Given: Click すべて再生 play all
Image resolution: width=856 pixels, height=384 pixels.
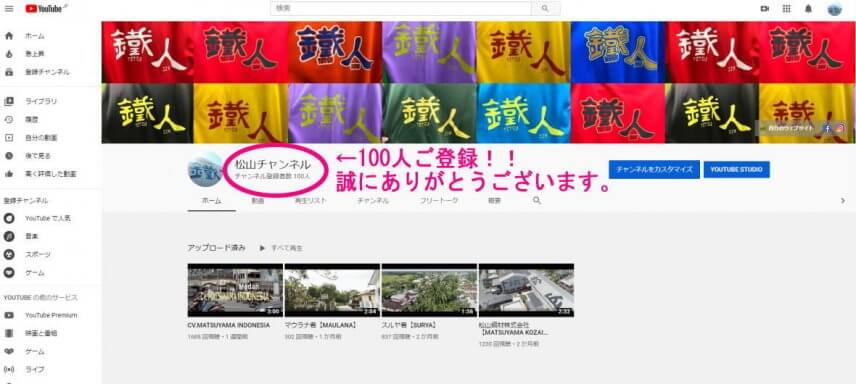Looking at the screenshot, I should click(x=282, y=248).
